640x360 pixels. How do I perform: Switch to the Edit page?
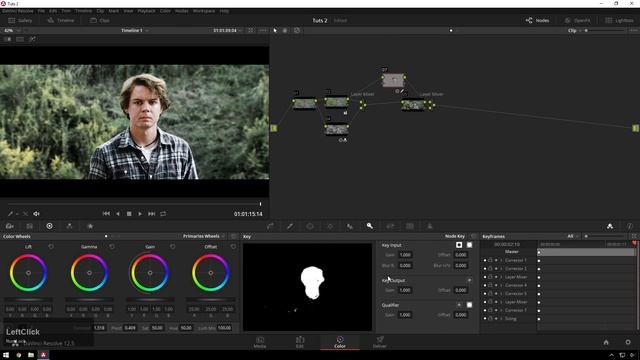[300, 342]
